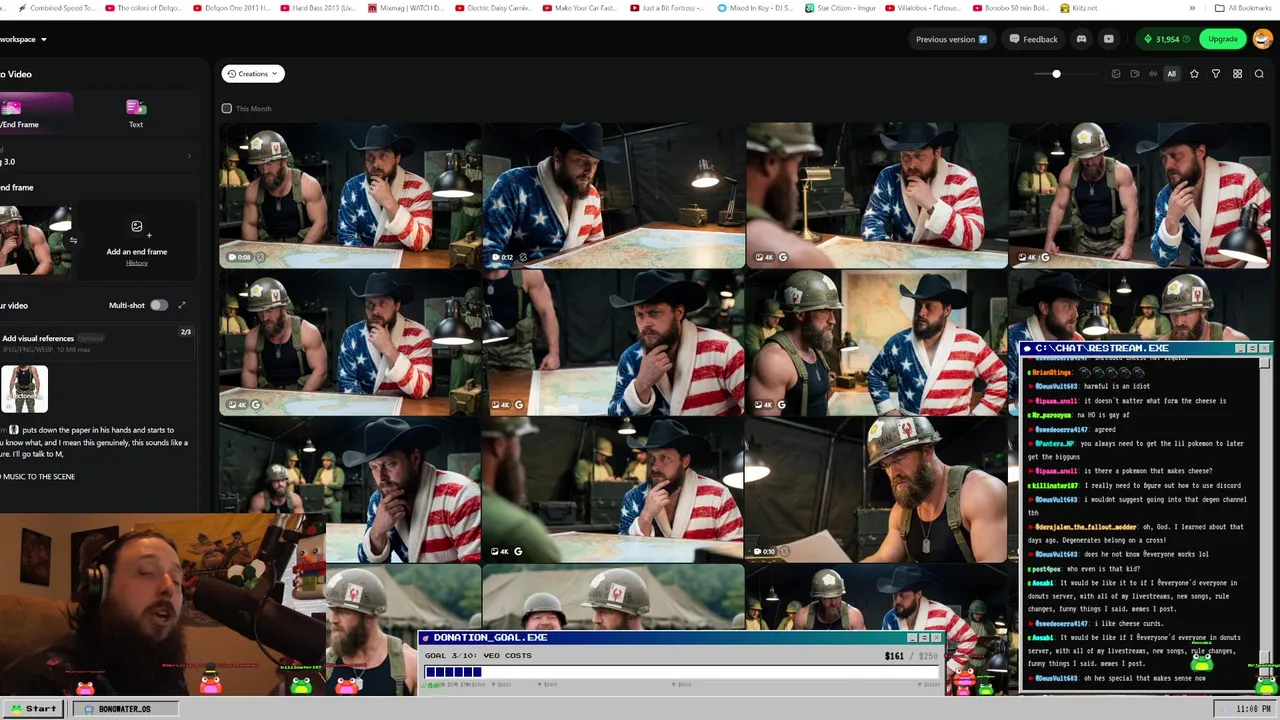The width and height of the screenshot is (1280, 720).
Task: Open the 0:12 video thumbnail
Action: point(614,196)
